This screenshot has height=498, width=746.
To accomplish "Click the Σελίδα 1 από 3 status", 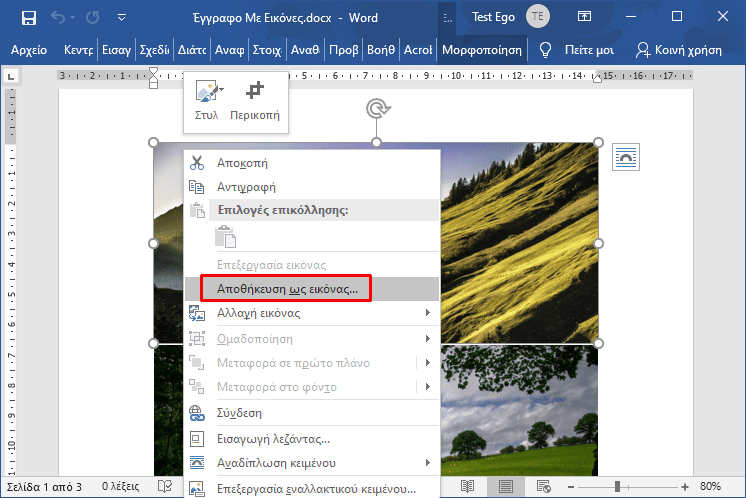I will tap(44, 487).
